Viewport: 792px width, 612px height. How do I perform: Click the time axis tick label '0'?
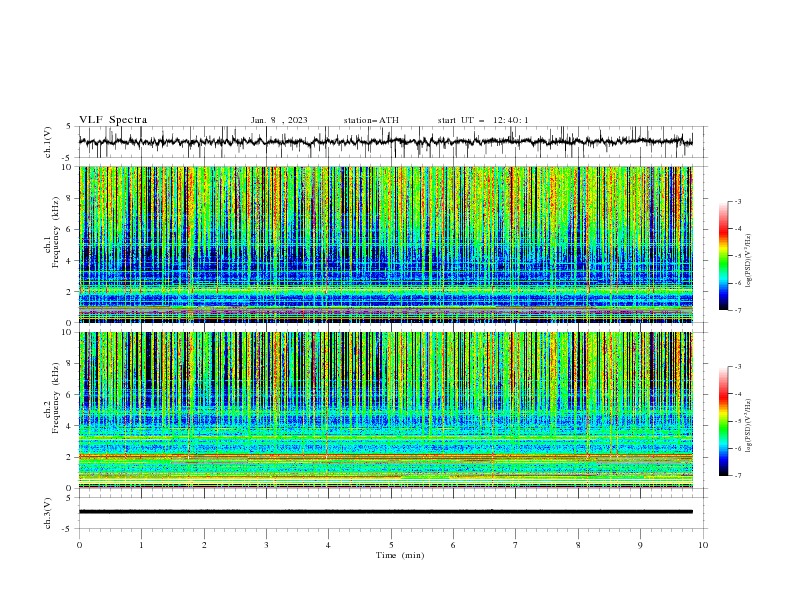(79, 545)
